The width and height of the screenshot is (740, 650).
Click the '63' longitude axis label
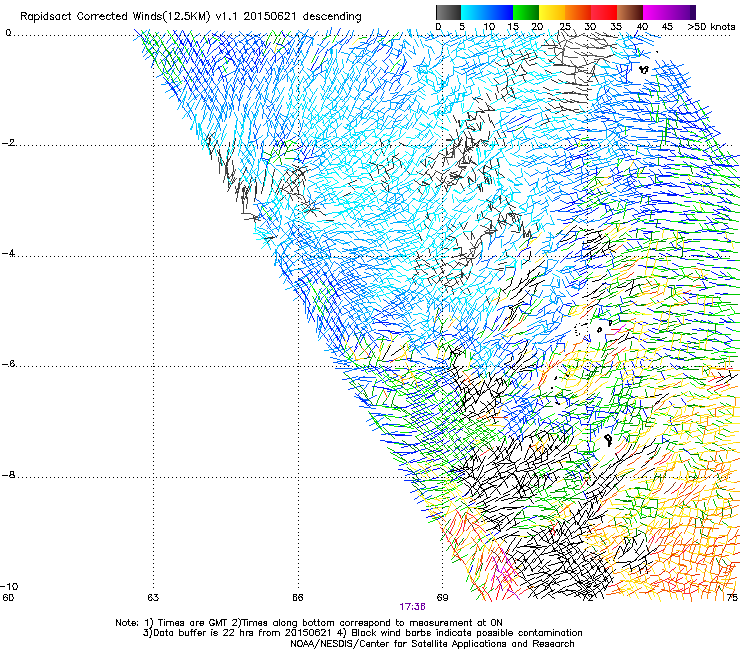(153, 597)
